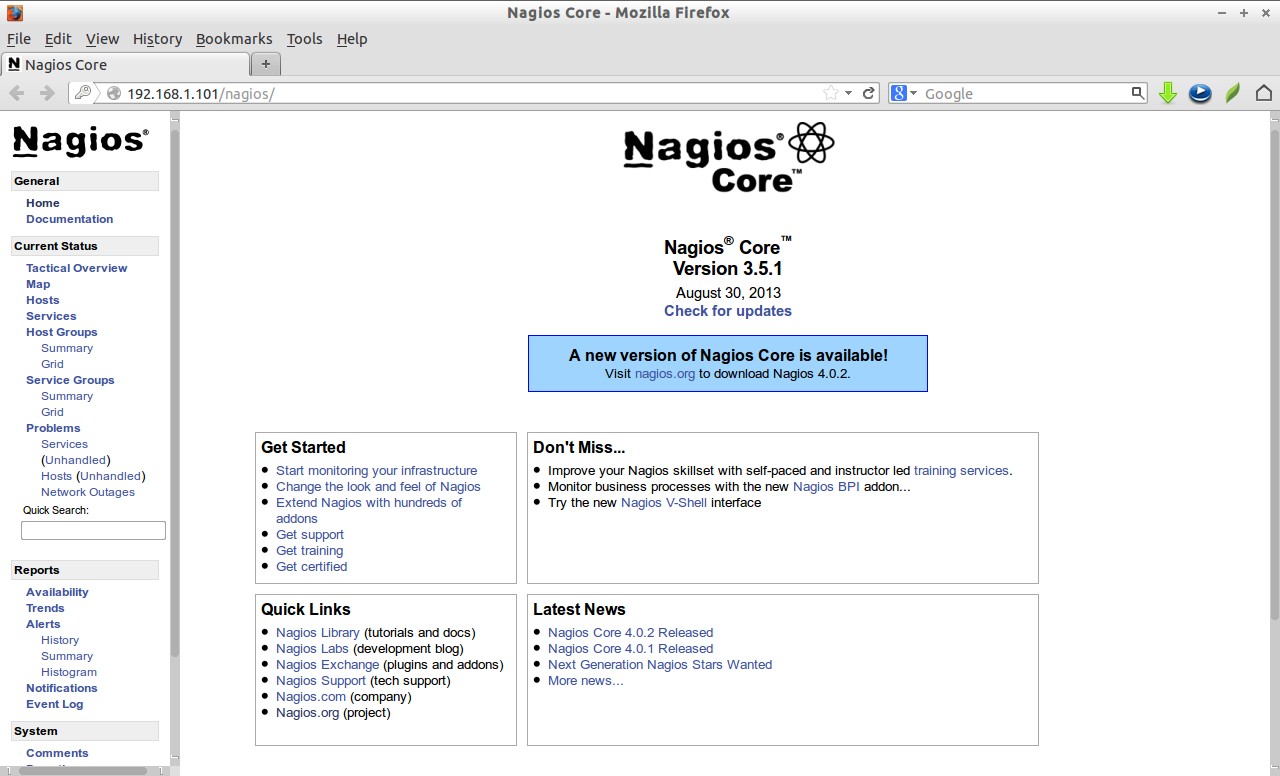Open the Alerts Histogram link

point(69,672)
